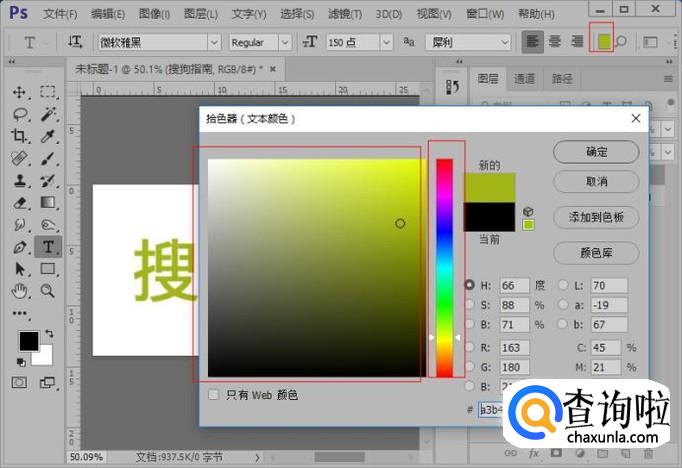682x468 pixels.
Task: Select the HSB brightness B radio button
Action: 469,324
